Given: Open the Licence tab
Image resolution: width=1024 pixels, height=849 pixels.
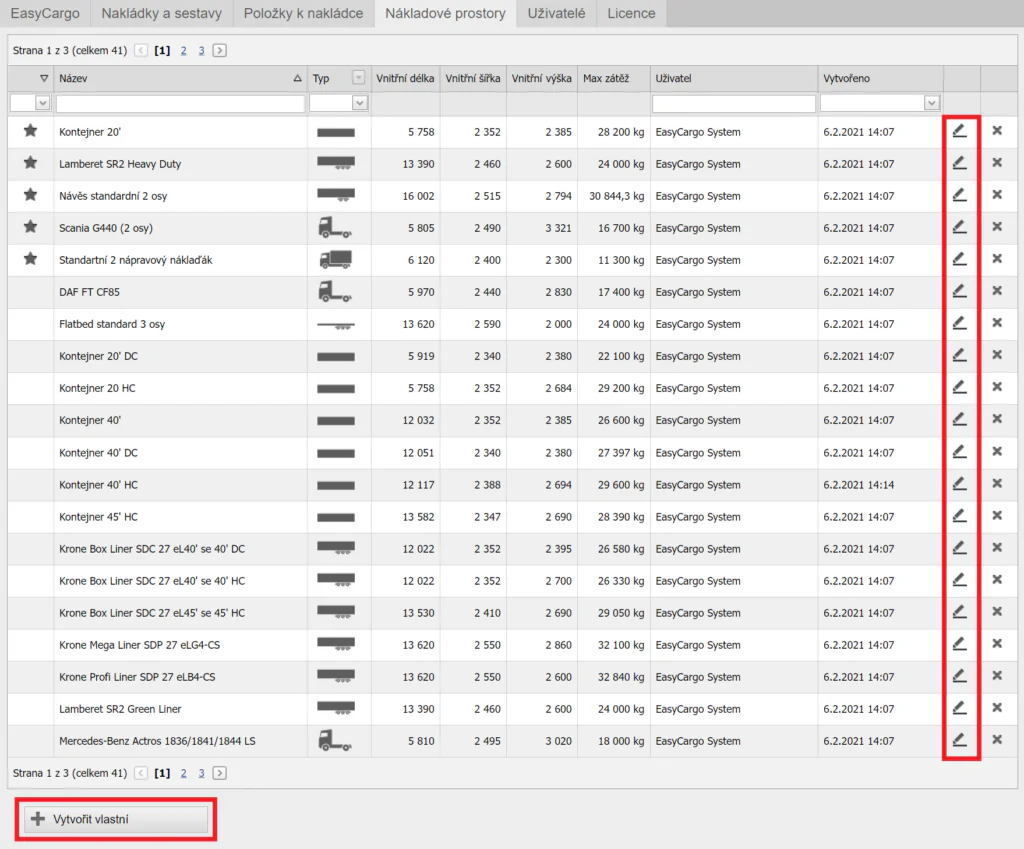Looking at the screenshot, I should 631,13.
